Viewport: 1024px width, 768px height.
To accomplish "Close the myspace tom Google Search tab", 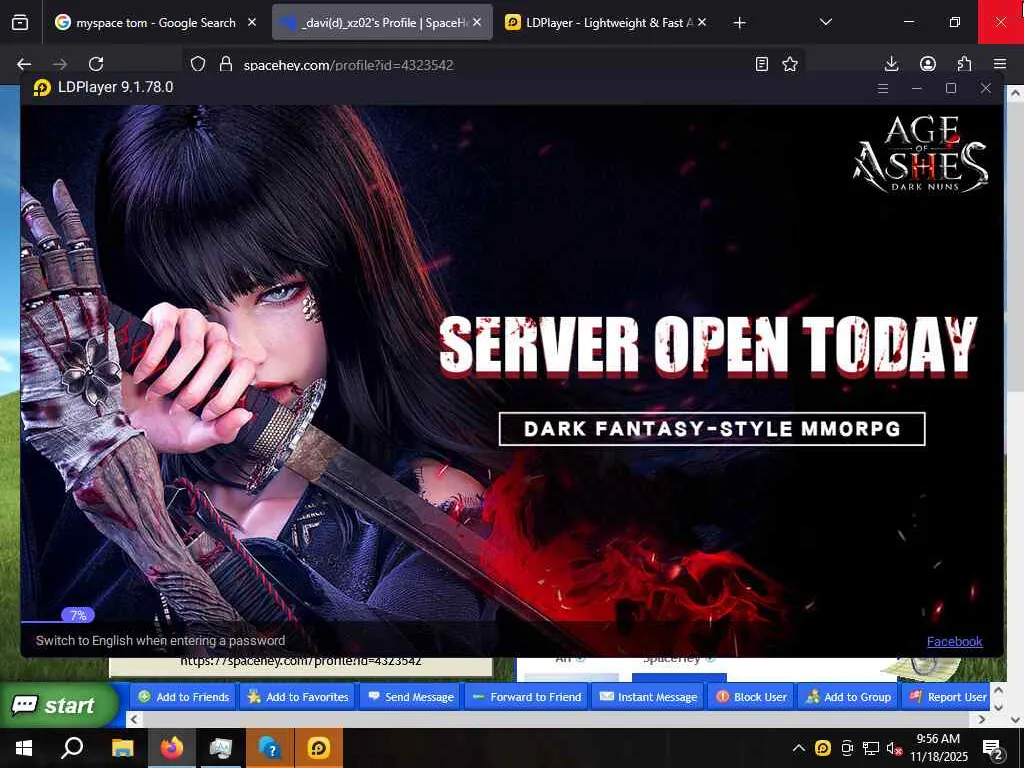I will click(251, 22).
